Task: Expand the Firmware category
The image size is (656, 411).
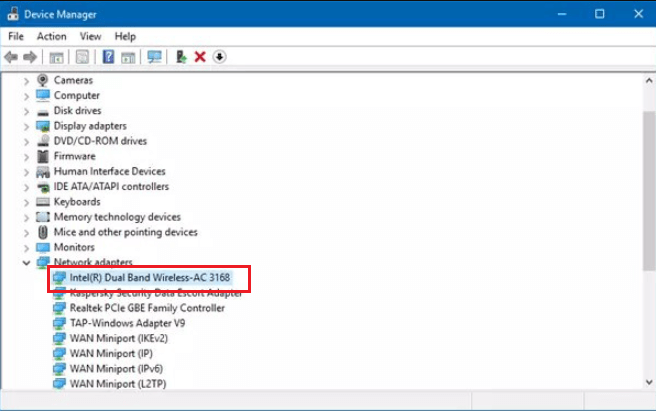Action: coord(26,157)
